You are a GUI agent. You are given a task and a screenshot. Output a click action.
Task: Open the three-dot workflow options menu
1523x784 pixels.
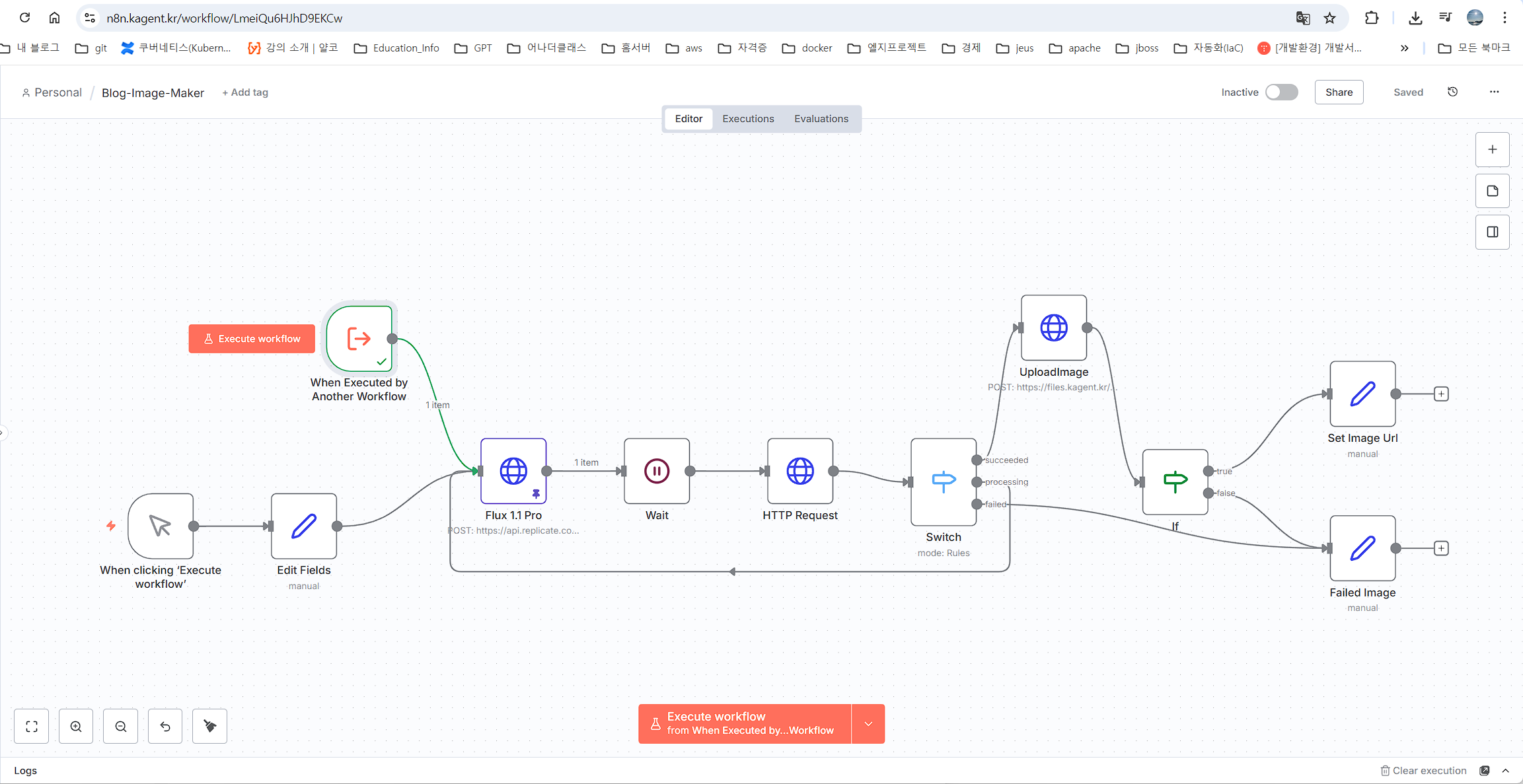pos(1494,92)
